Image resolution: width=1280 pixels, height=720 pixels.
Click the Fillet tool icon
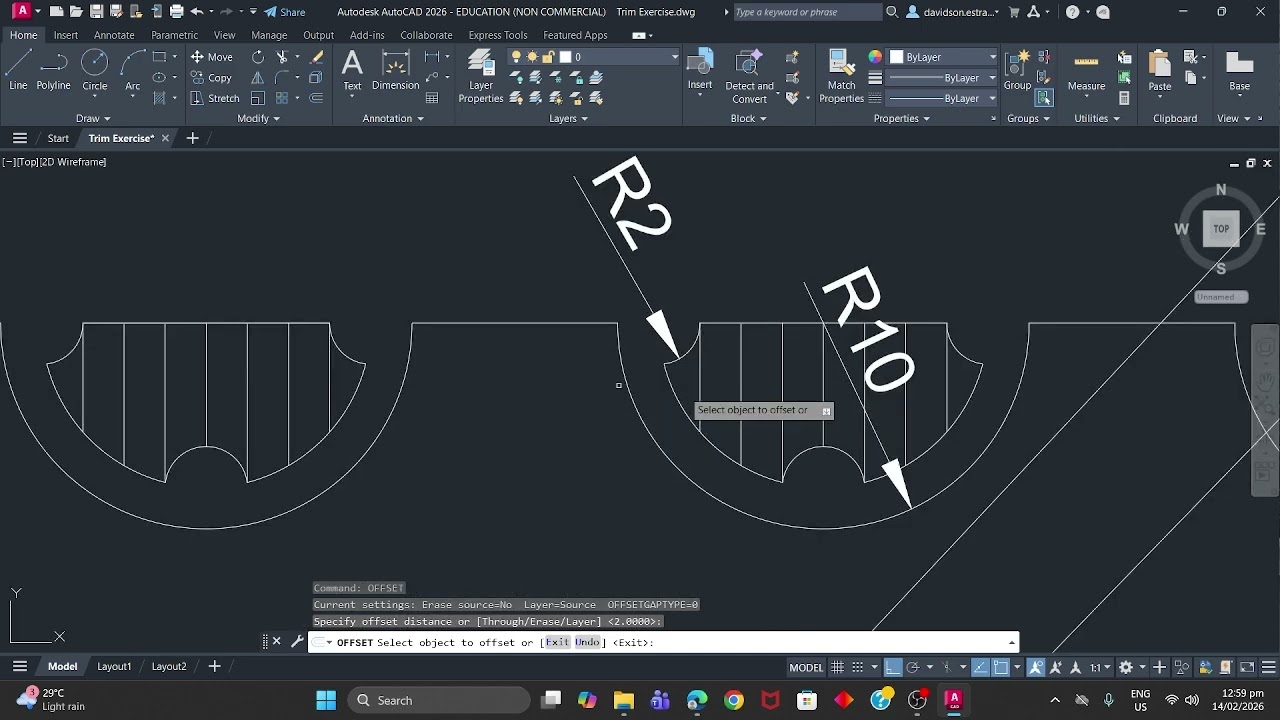tap(282, 78)
